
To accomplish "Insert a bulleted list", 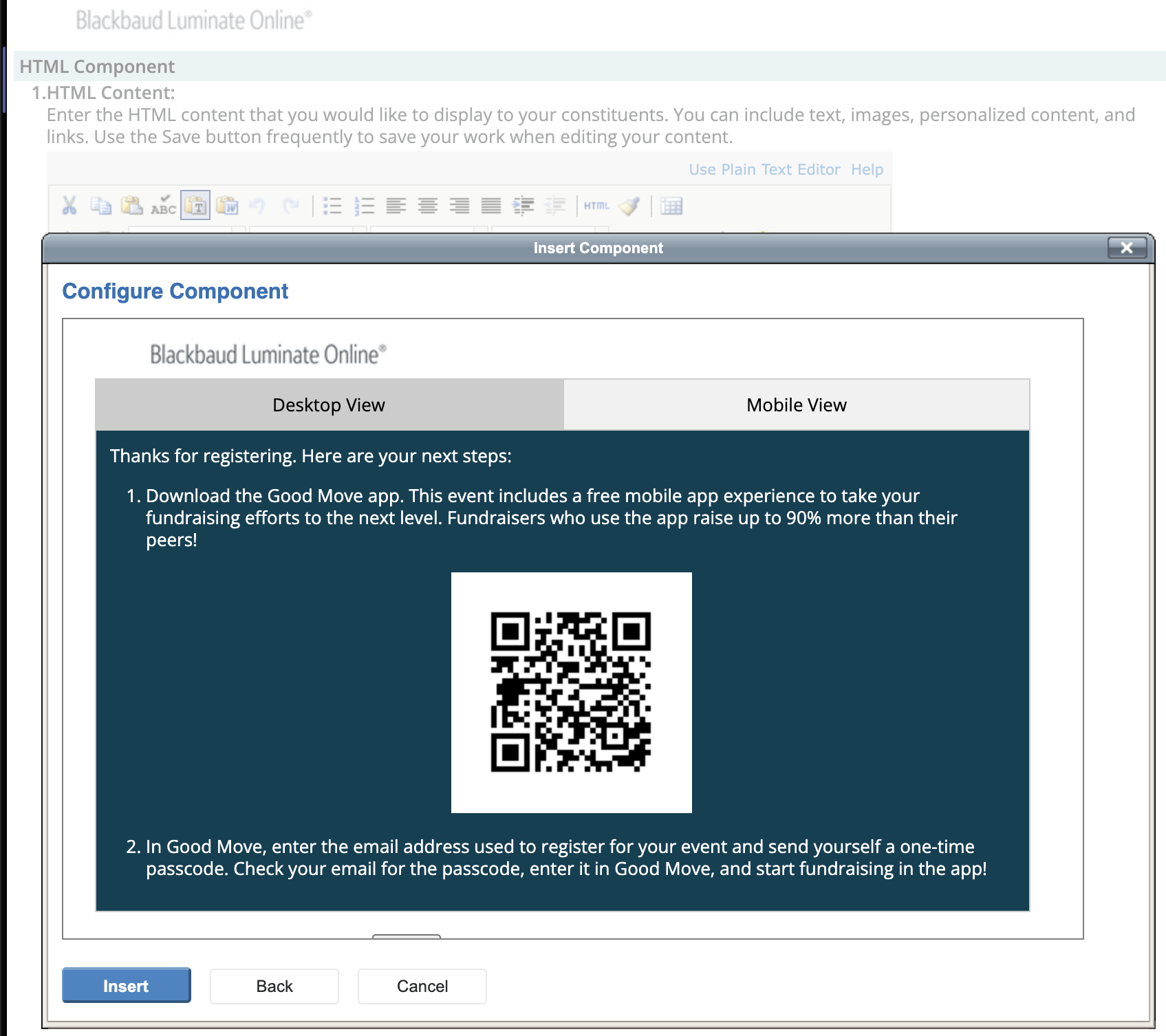I will tap(332, 206).
